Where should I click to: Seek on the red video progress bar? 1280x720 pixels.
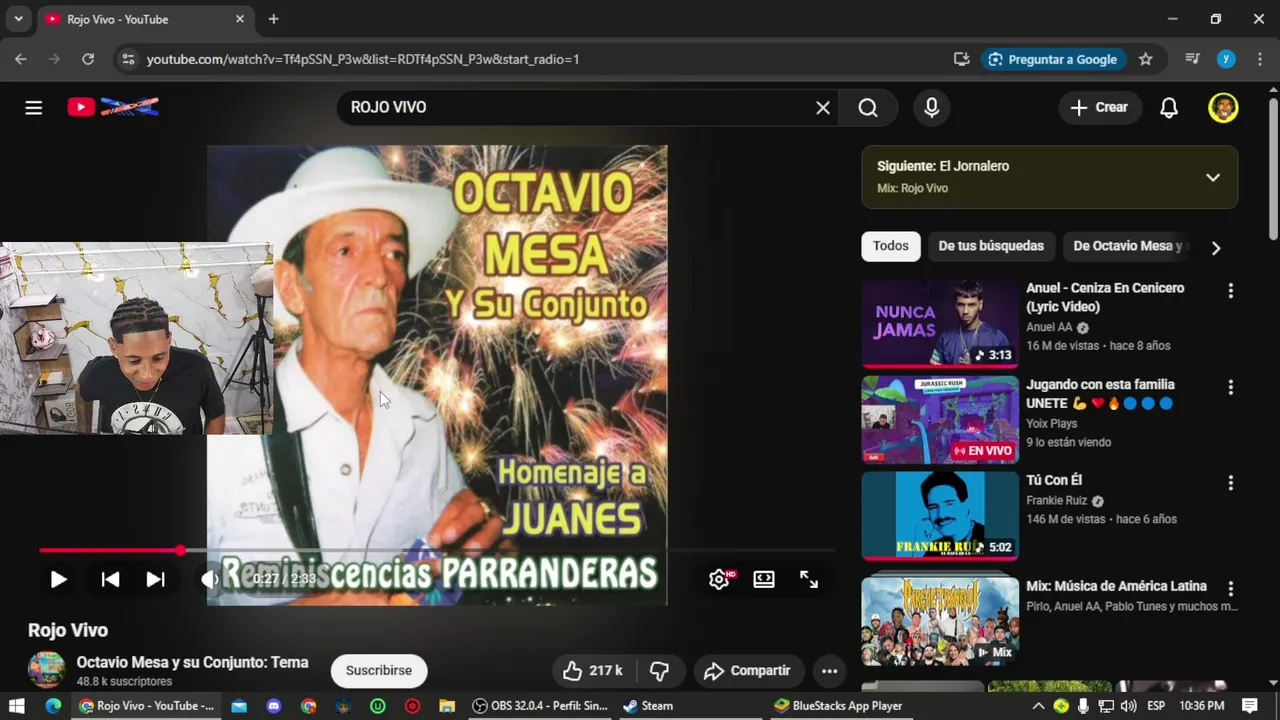click(x=436, y=550)
